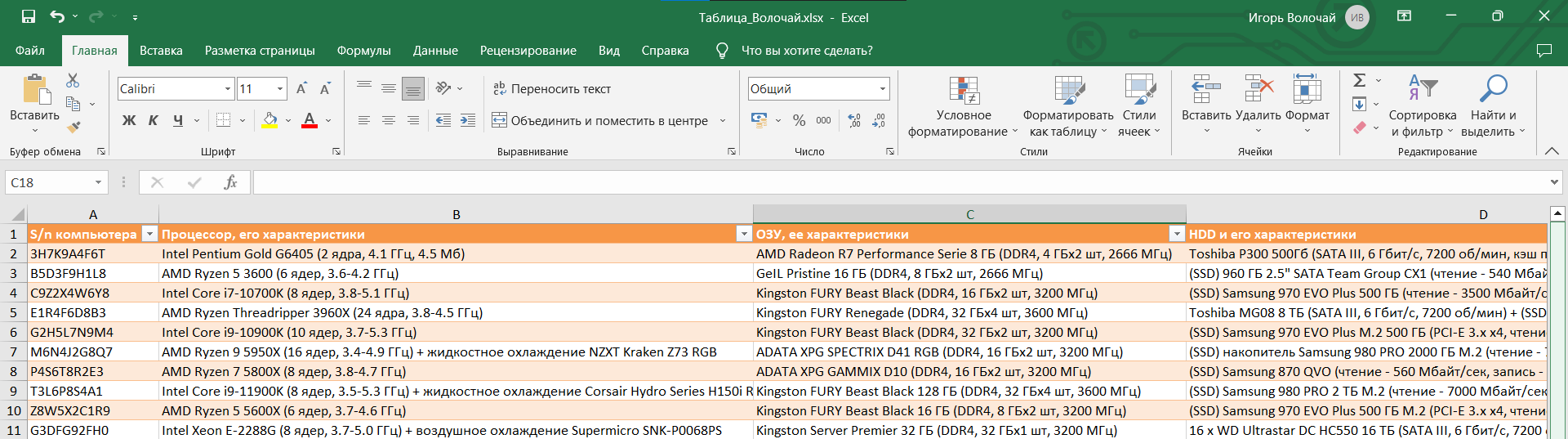
Task: Click the Format Painter brush icon
Action: (73, 128)
